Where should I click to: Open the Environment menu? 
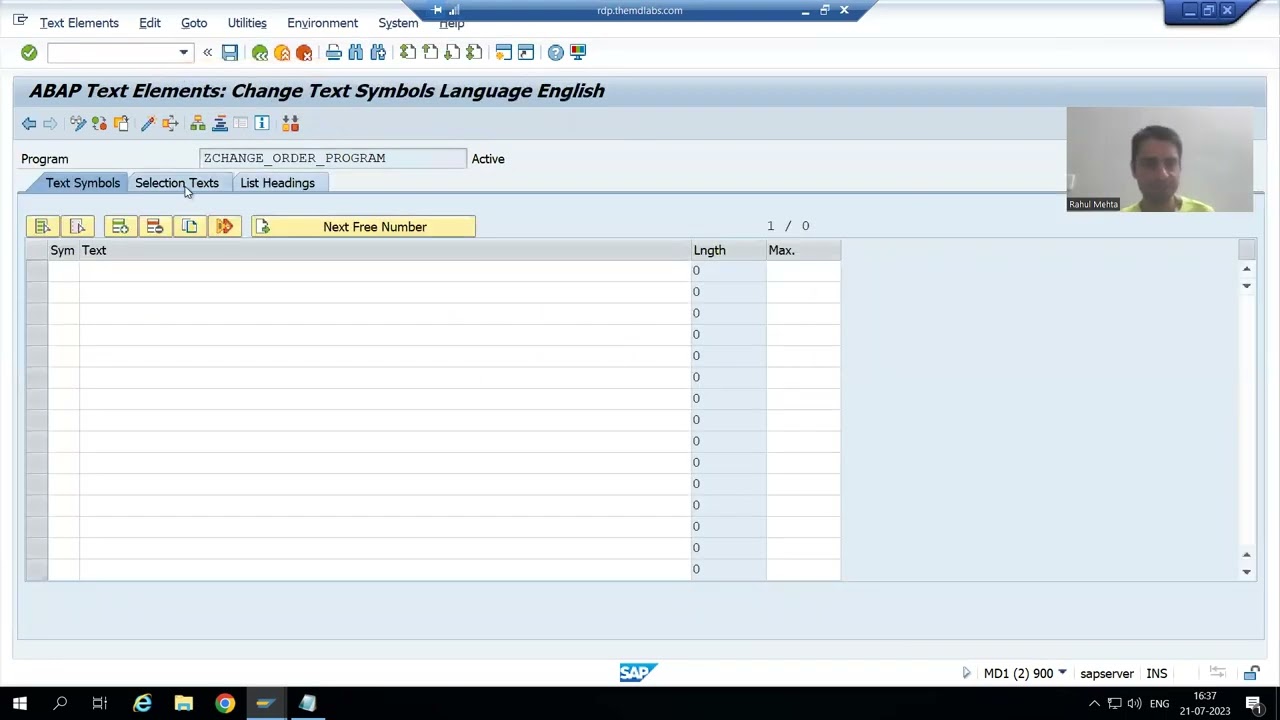[322, 23]
